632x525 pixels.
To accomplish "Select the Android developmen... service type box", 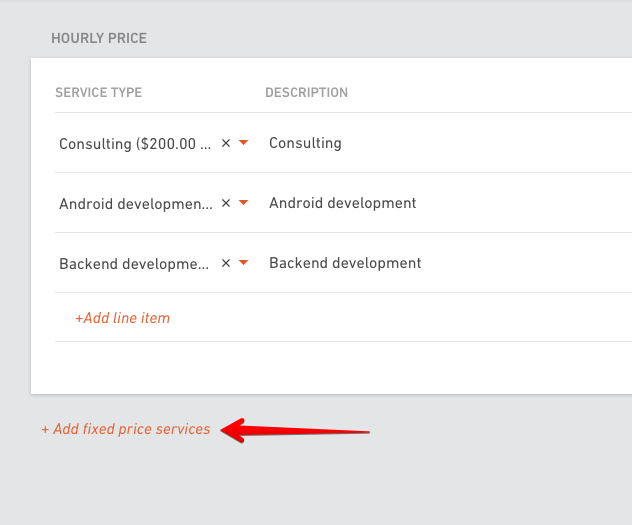I will click(154, 203).
